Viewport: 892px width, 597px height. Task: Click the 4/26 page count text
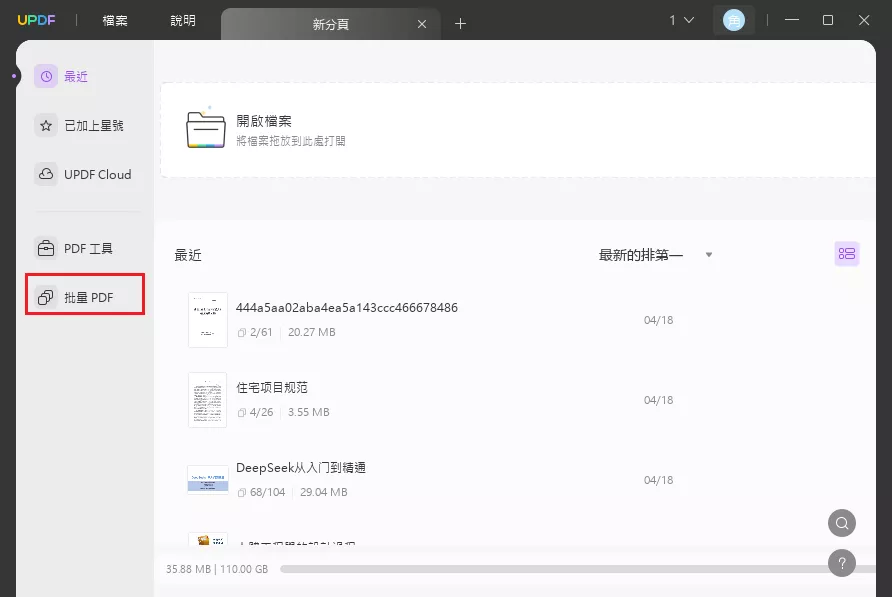point(261,412)
